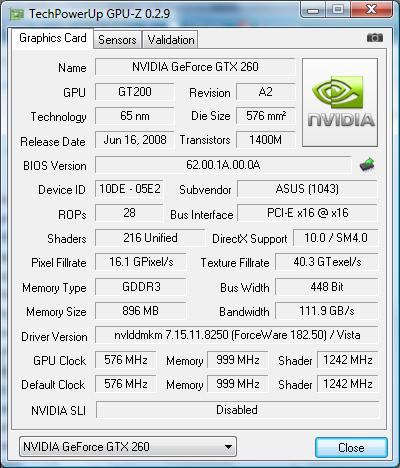Viewport: 400px width, 468px height.
Task: Click the ROPs field 28
Action: [x=129, y=213]
